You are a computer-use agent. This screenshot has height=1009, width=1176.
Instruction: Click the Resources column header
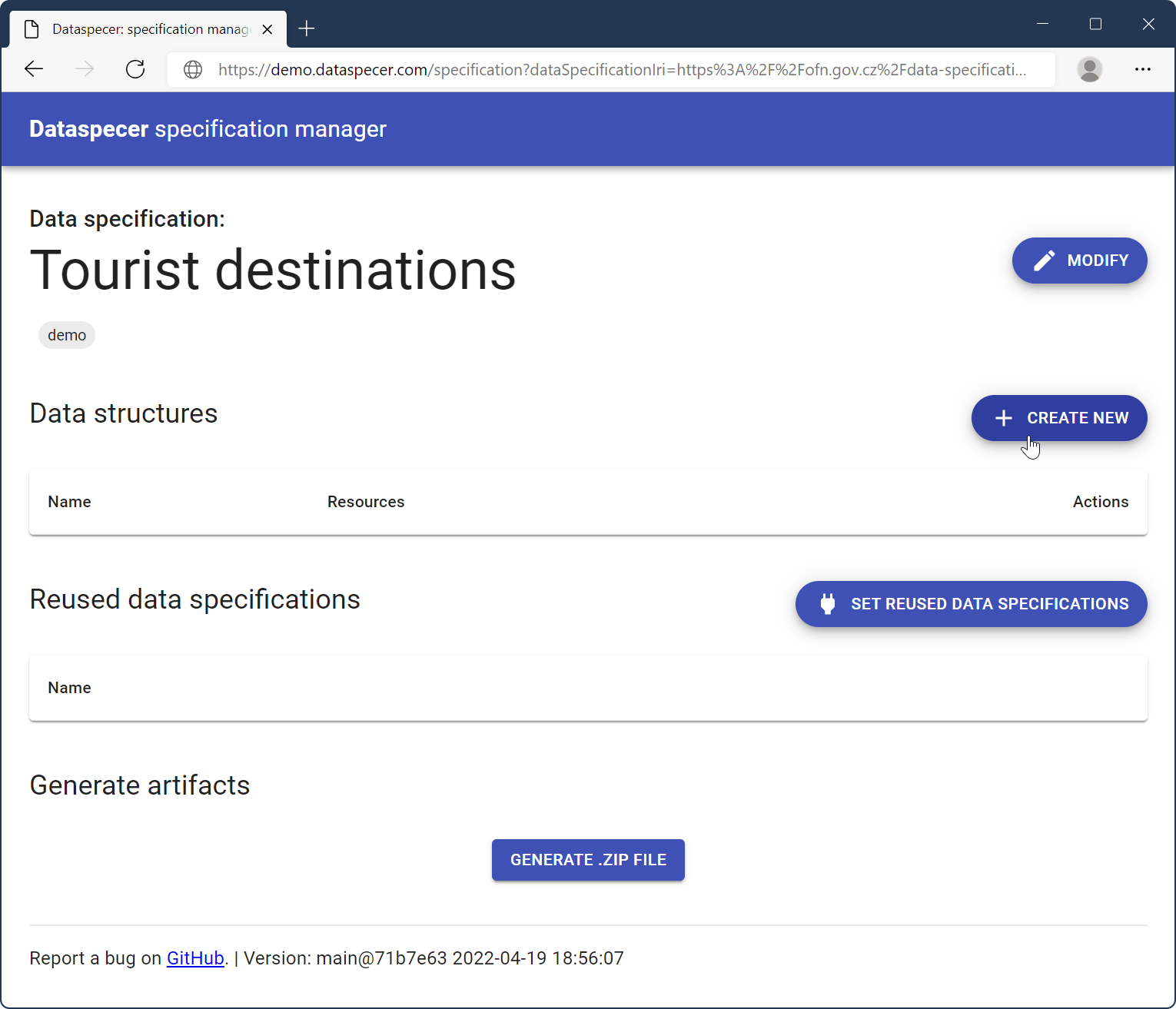click(x=366, y=502)
